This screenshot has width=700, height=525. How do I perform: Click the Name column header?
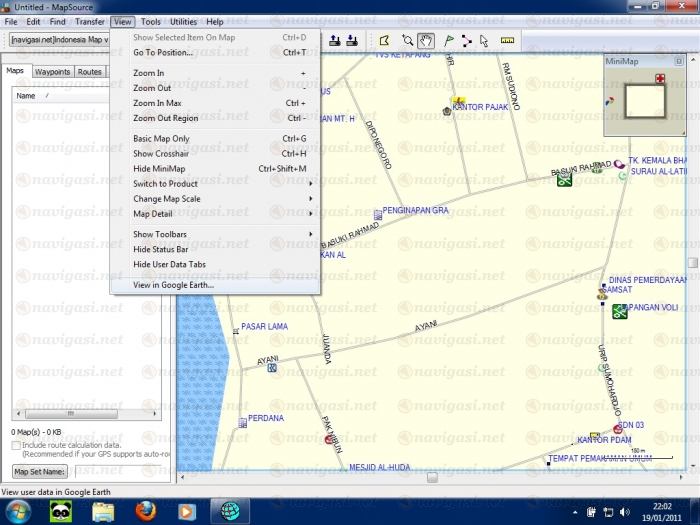(26, 96)
